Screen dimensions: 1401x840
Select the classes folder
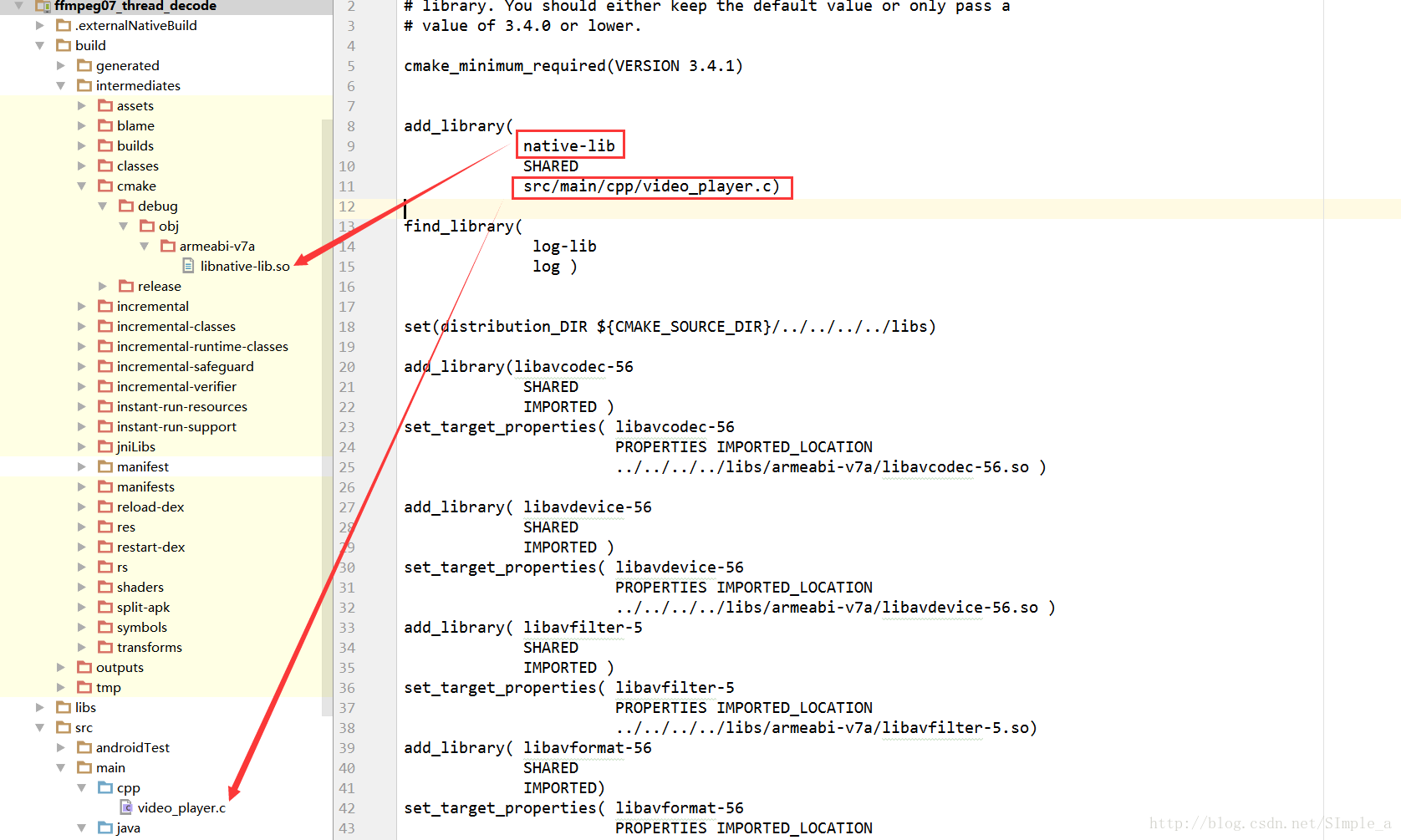pos(137,165)
